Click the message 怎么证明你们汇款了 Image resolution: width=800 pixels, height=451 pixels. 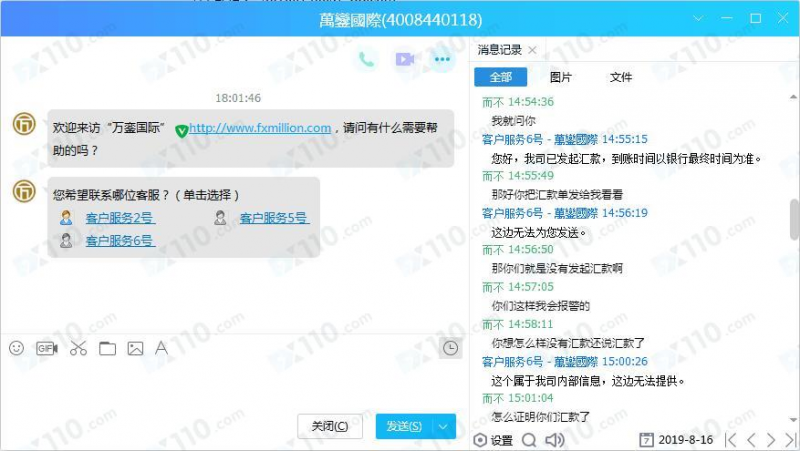pos(540,417)
